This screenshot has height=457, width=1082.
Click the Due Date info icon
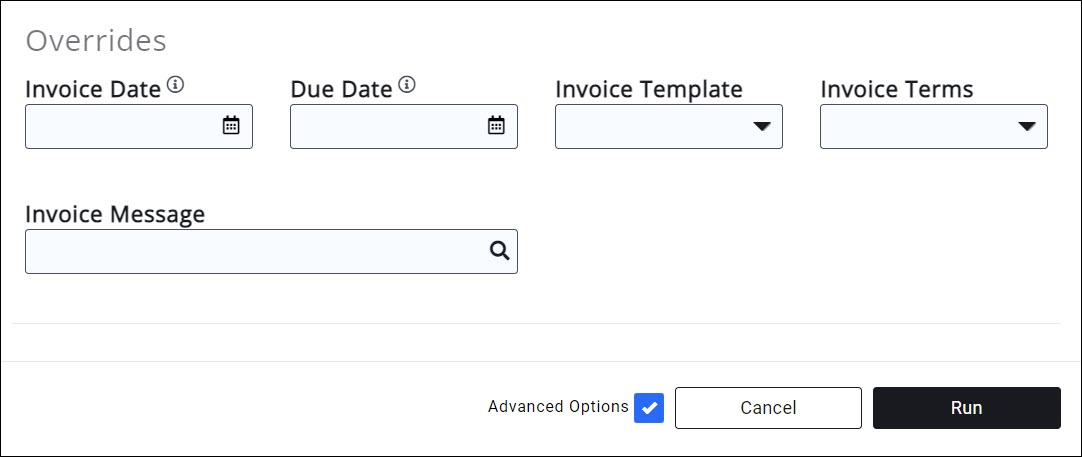pyautogui.click(x=406, y=85)
